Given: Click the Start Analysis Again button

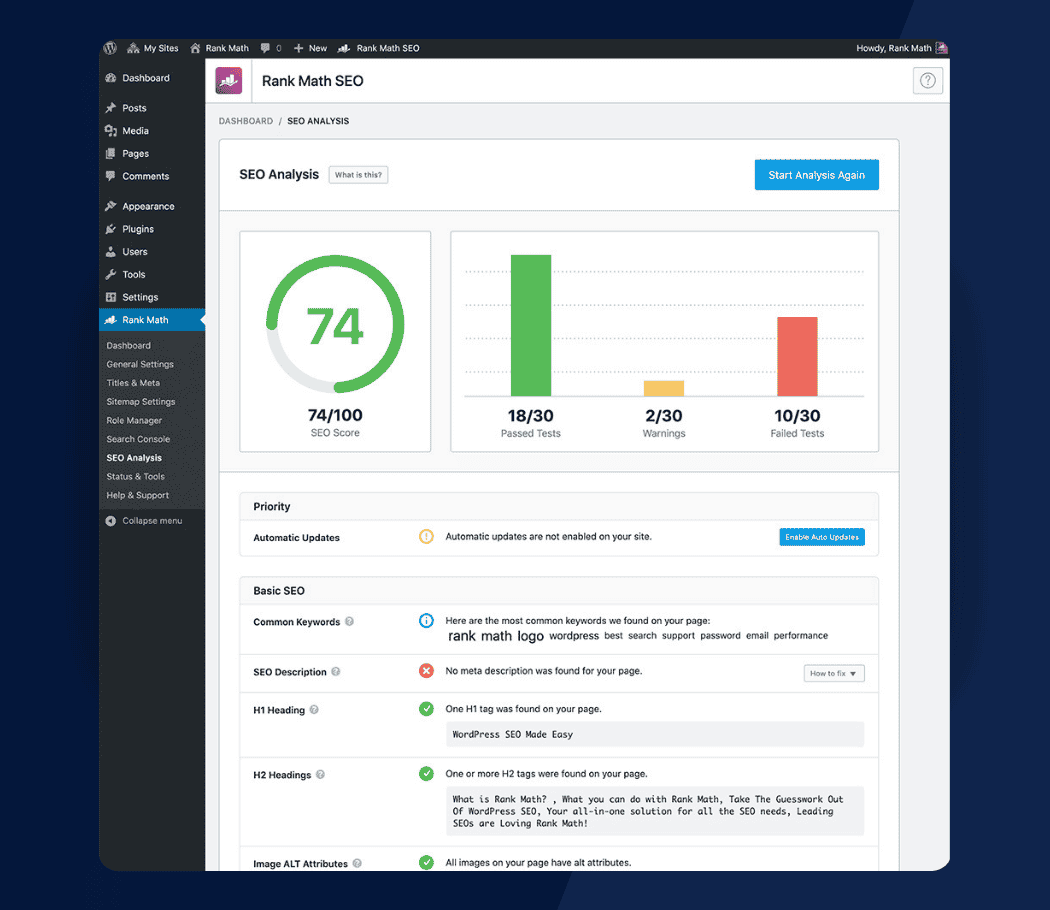Looking at the screenshot, I should pyautogui.click(x=816, y=175).
